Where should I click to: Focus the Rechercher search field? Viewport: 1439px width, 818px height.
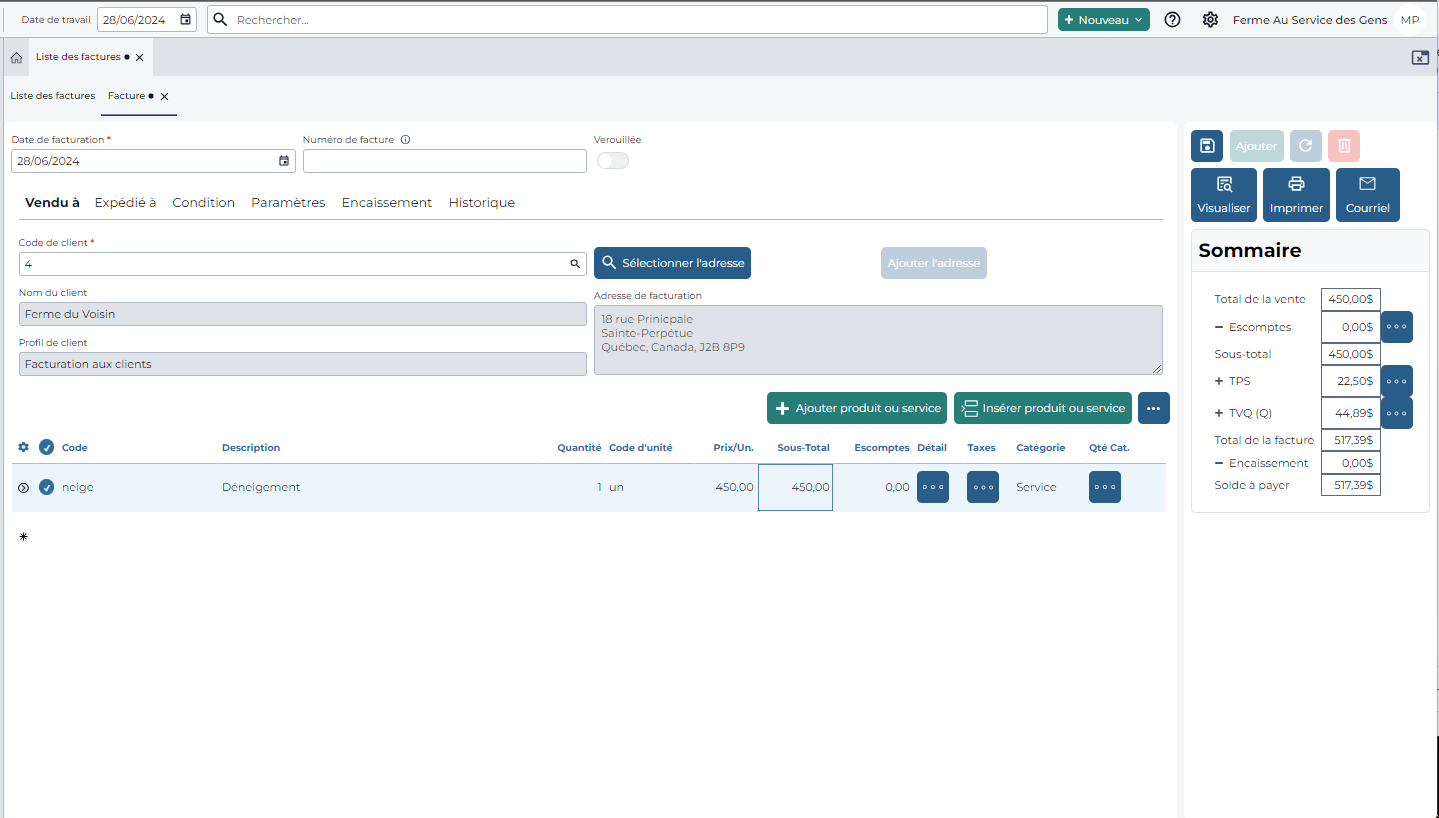(x=627, y=20)
